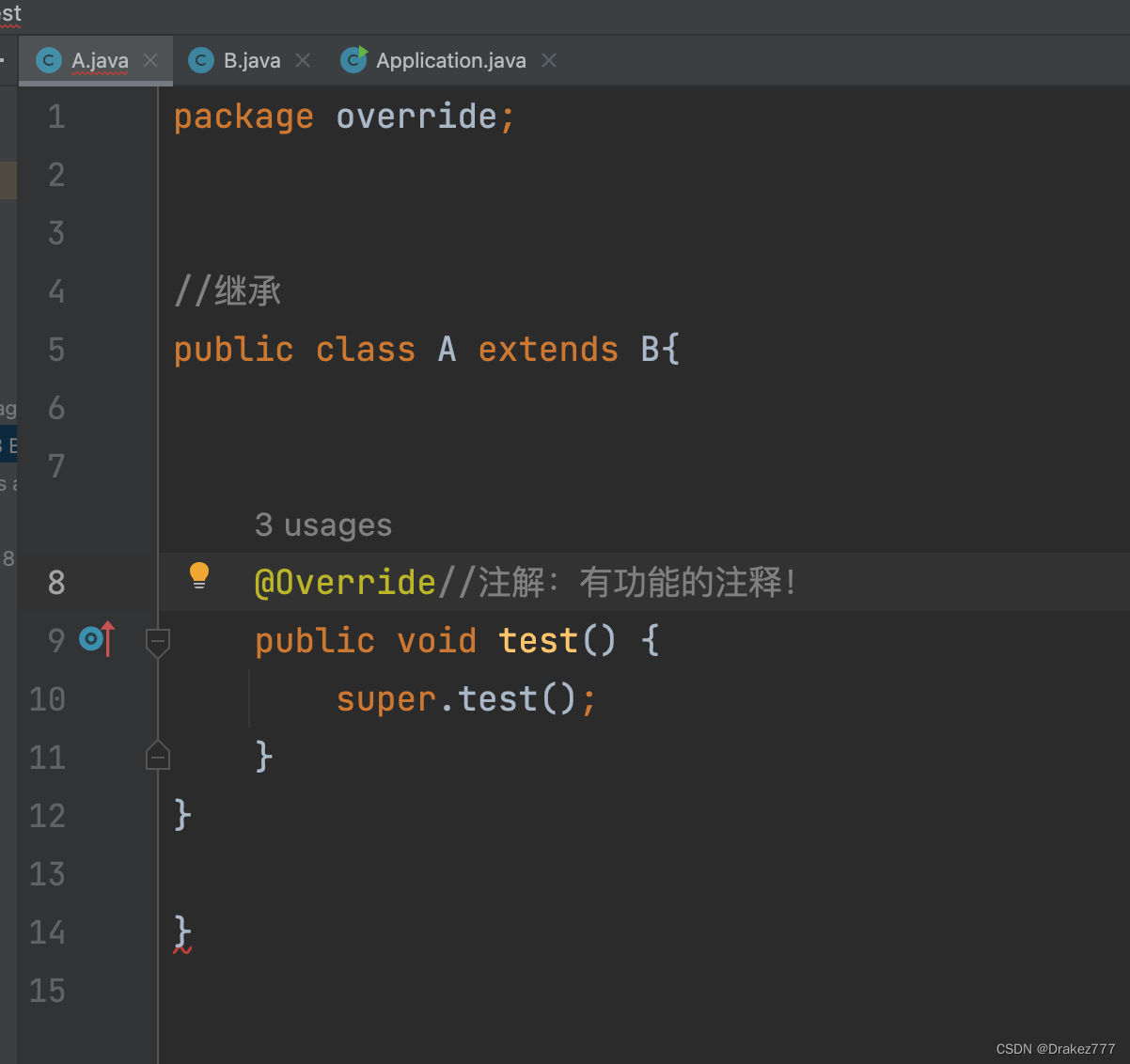Image resolution: width=1130 pixels, height=1064 pixels.
Task: Close the B.java tab
Action: [x=303, y=60]
